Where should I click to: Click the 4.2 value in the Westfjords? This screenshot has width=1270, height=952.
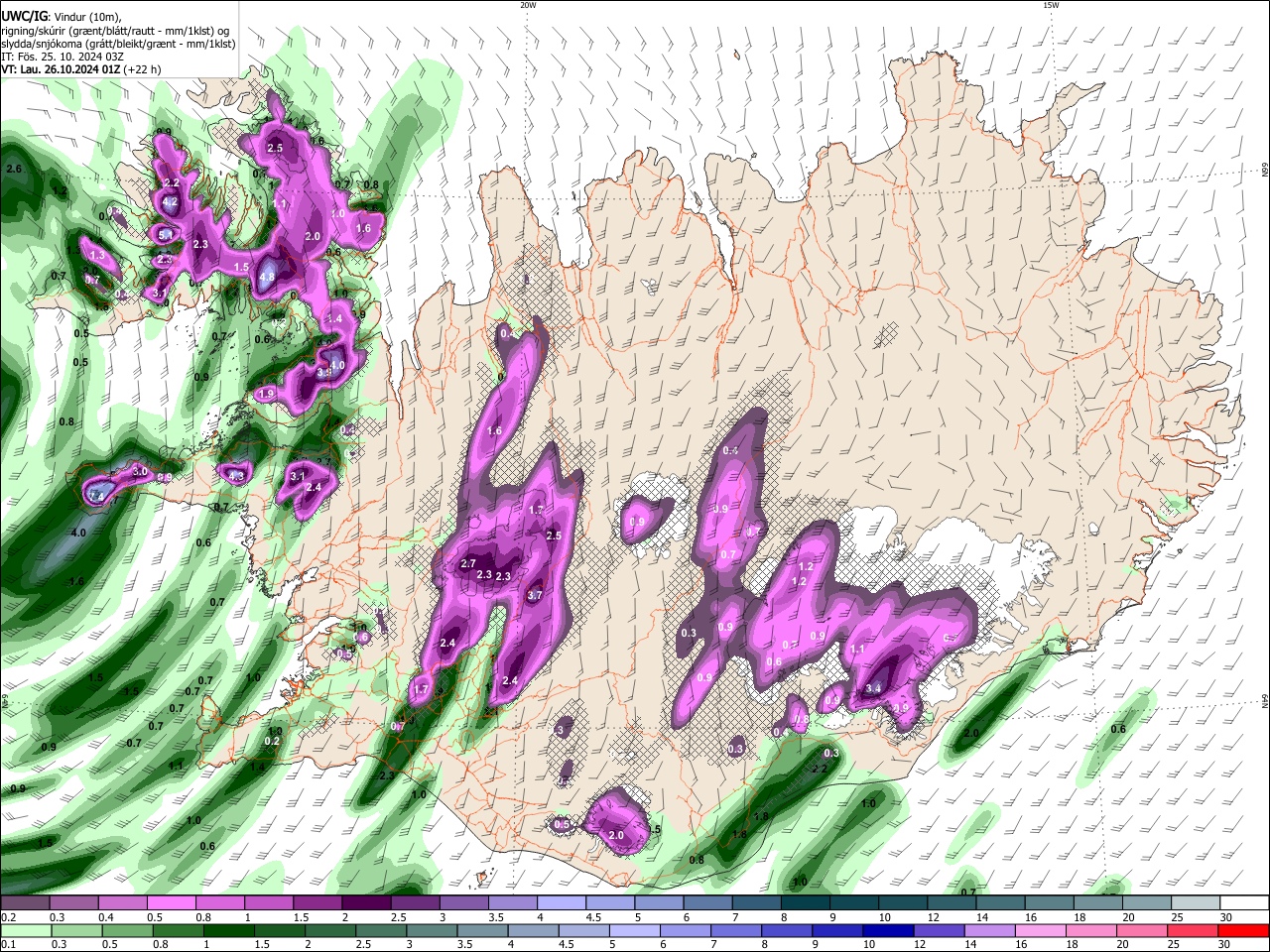pos(171,201)
